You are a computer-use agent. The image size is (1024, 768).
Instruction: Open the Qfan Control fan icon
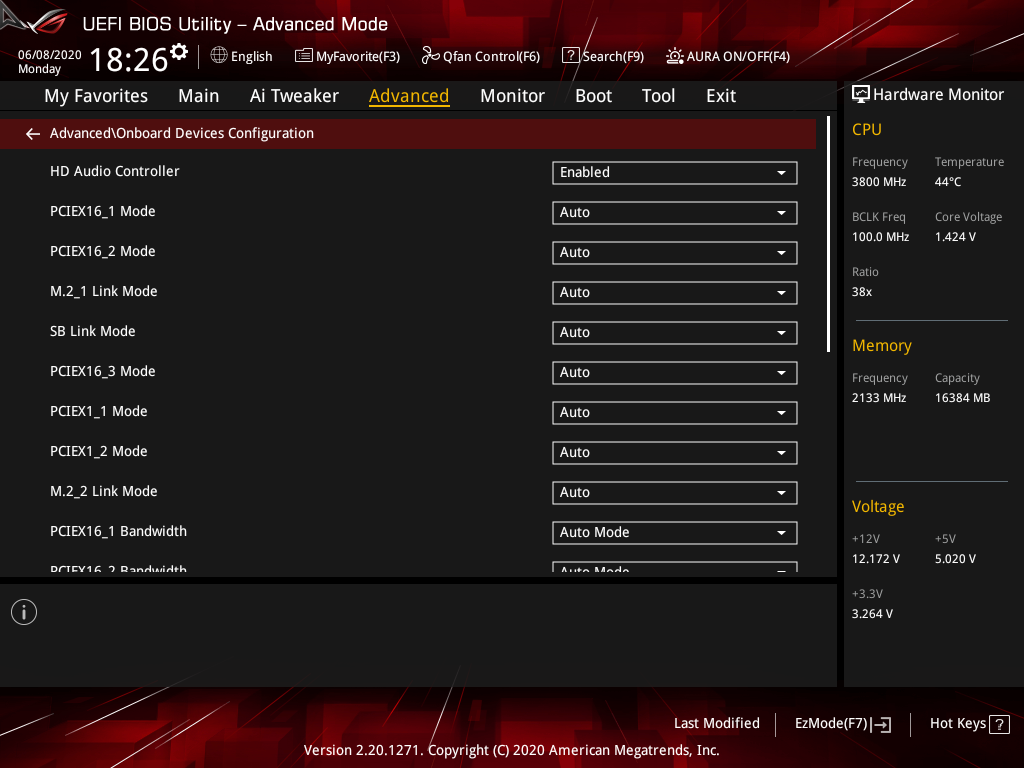430,56
